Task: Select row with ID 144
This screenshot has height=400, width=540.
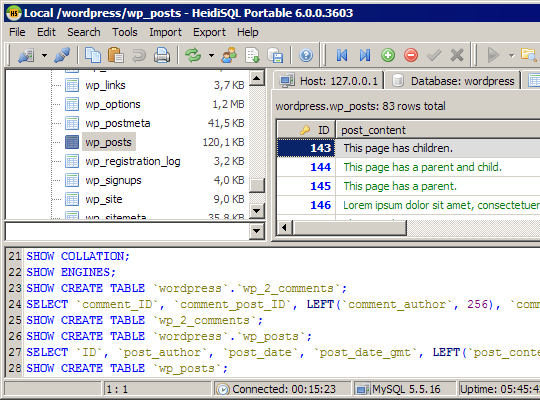Action: [x=306, y=167]
